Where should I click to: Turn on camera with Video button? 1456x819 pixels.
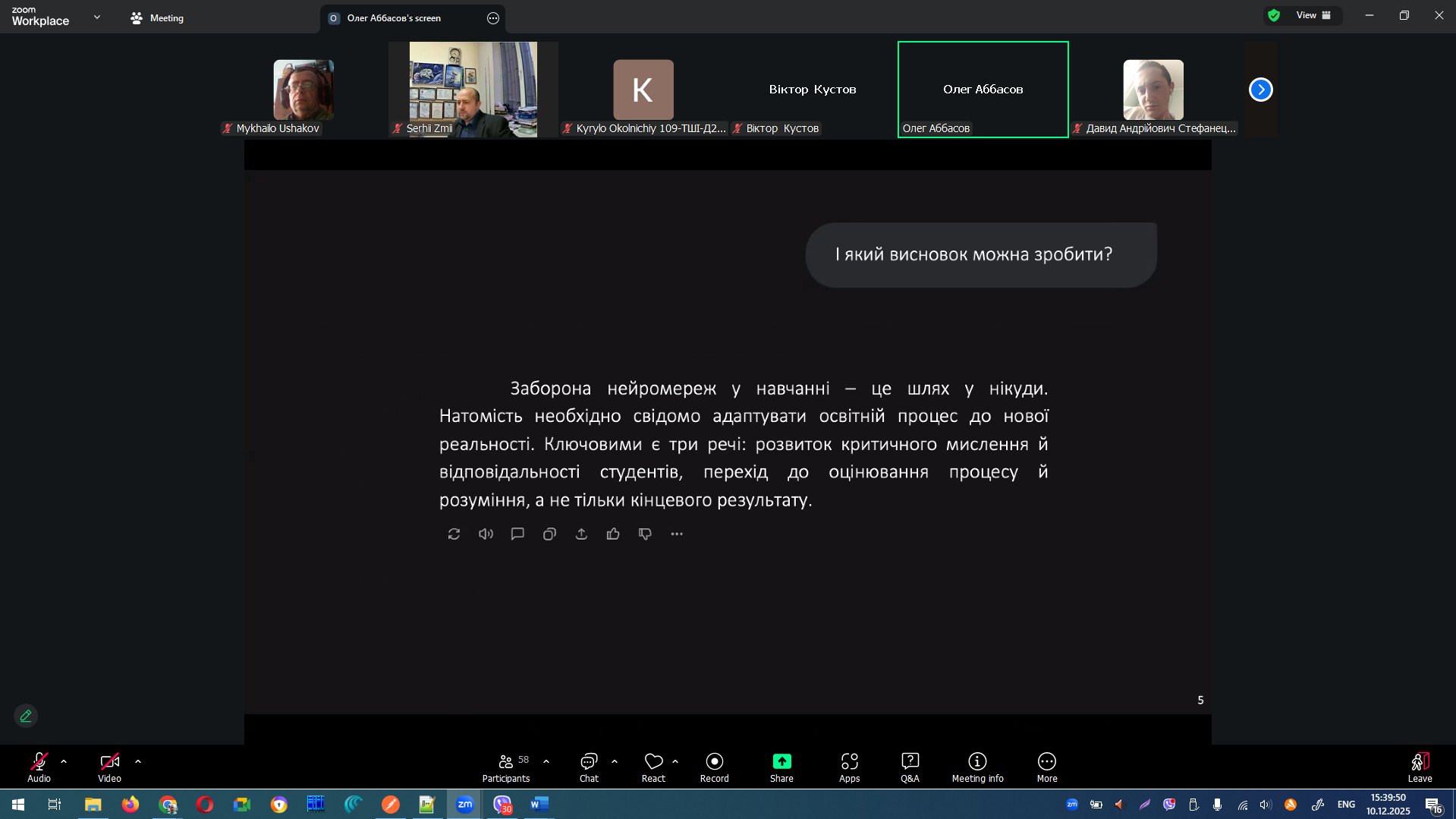(x=109, y=766)
